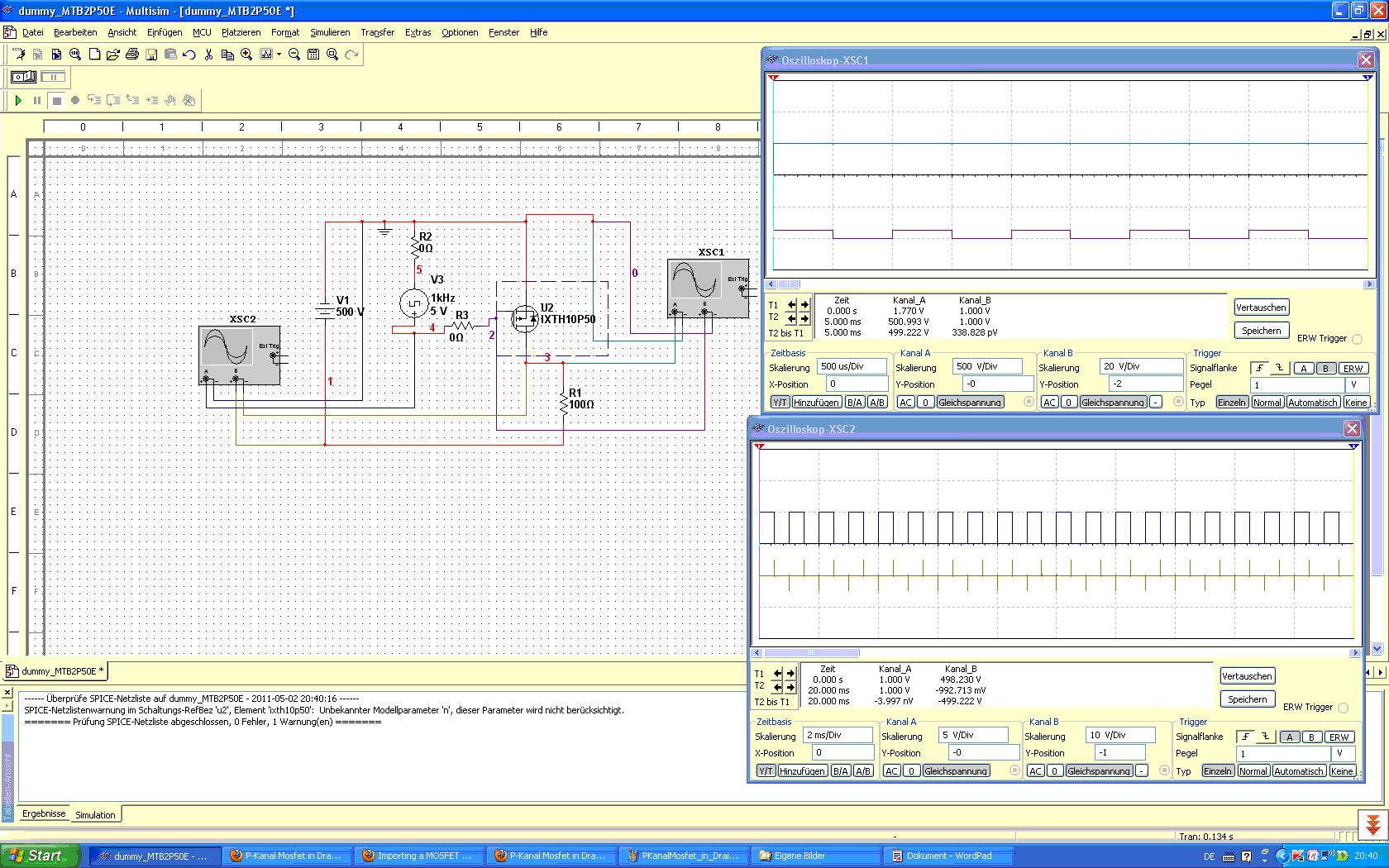The width and height of the screenshot is (1389, 868).
Task: Click Speichern button in XSC2 oscilloscope
Action: [x=1247, y=699]
